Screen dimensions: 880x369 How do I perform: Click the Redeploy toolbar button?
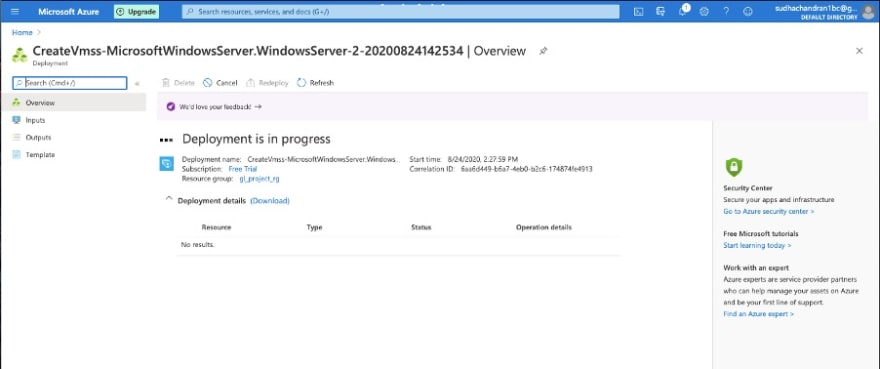pyautogui.click(x=268, y=83)
